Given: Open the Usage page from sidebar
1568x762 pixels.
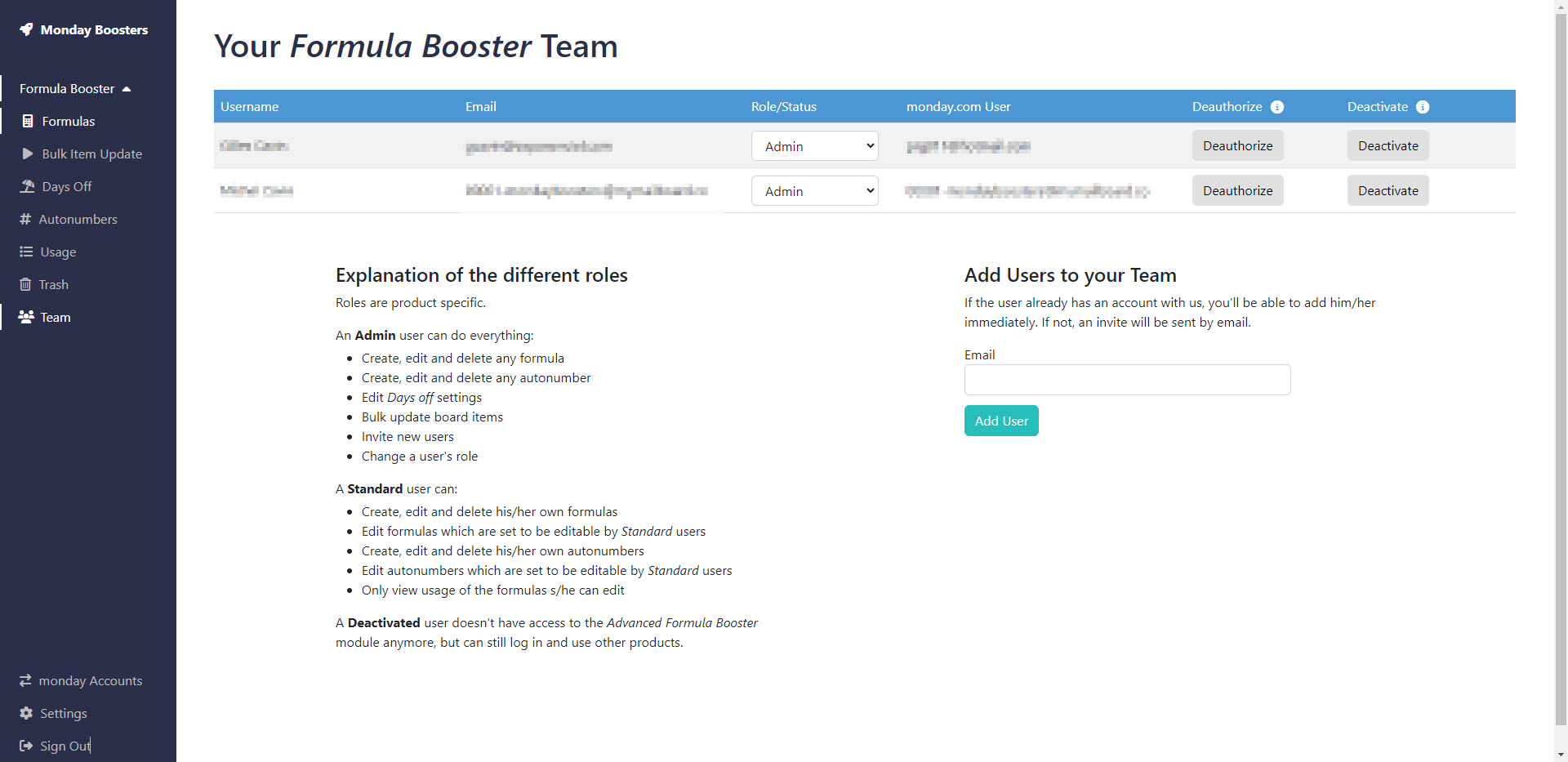Looking at the screenshot, I should (x=58, y=252).
